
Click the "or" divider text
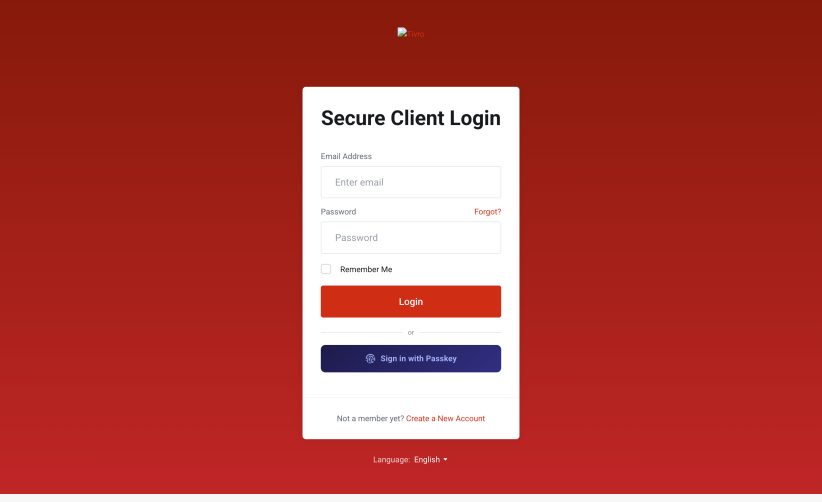coord(411,332)
